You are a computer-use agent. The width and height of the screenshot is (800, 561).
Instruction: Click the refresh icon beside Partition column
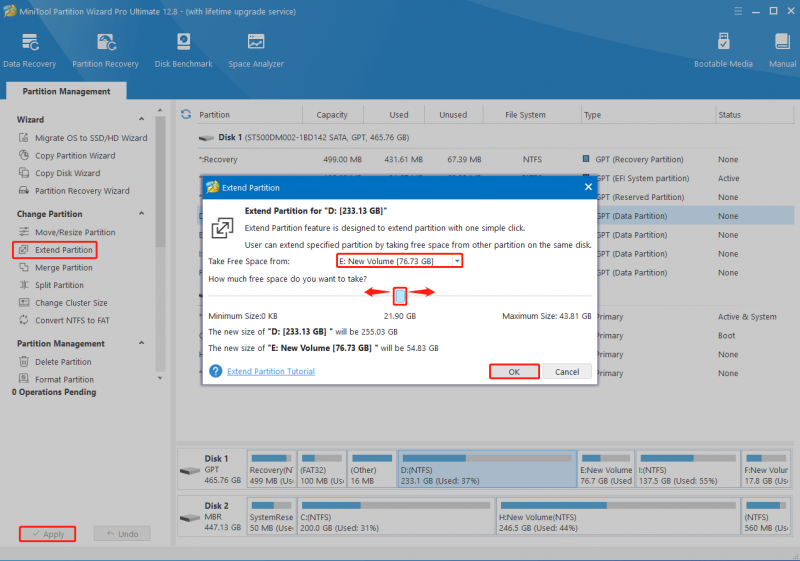[186, 114]
